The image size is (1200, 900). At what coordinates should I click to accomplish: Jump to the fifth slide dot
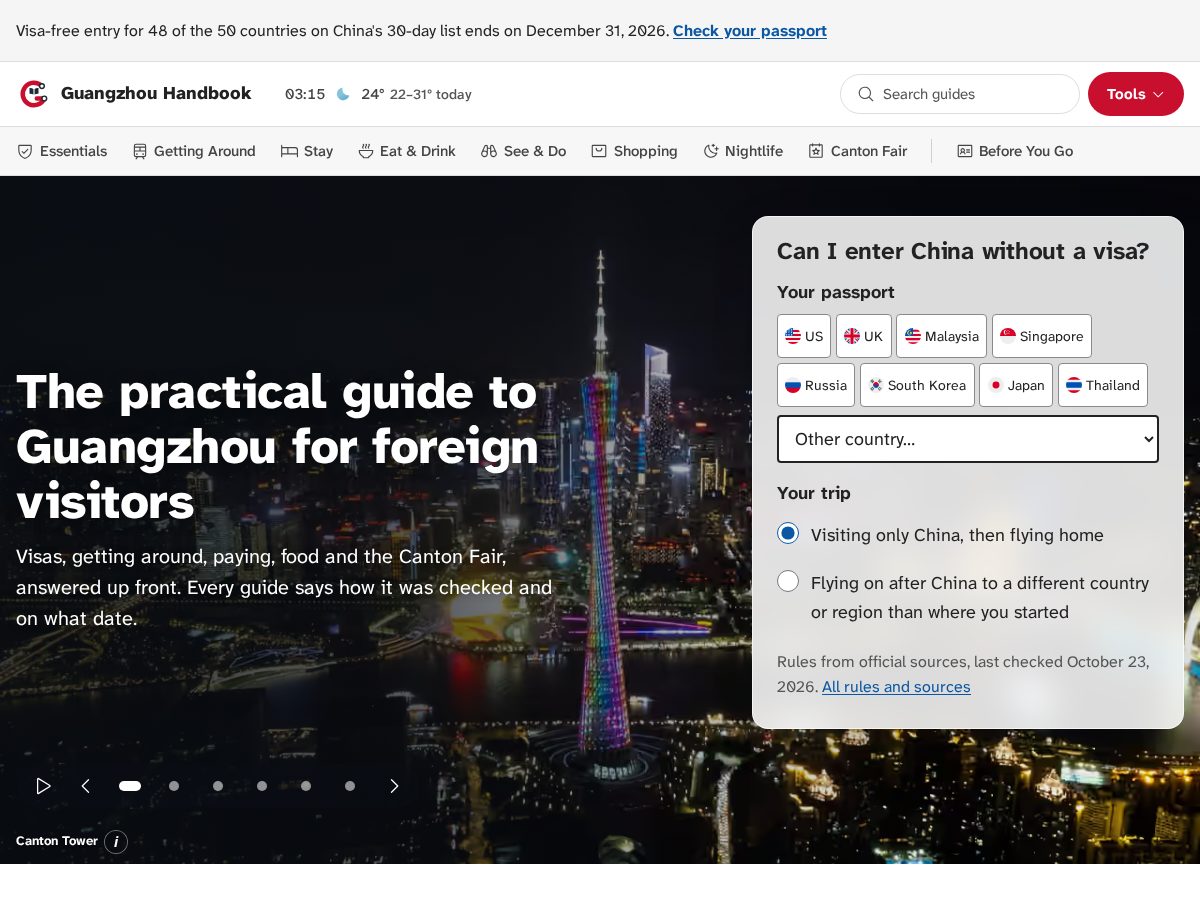click(x=306, y=786)
